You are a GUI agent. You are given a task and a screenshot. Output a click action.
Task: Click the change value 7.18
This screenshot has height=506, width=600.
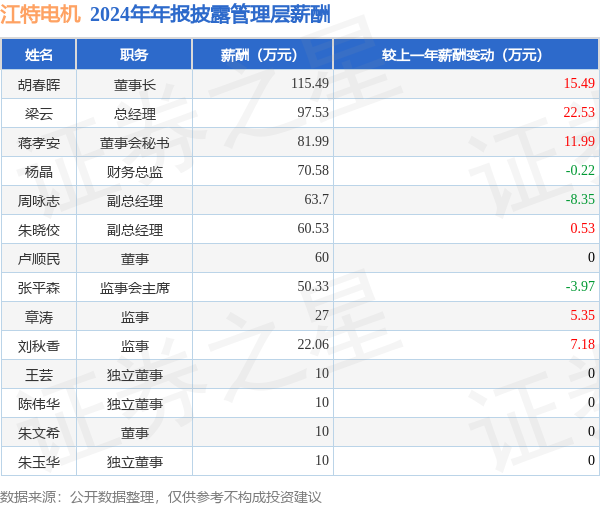point(582,345)
